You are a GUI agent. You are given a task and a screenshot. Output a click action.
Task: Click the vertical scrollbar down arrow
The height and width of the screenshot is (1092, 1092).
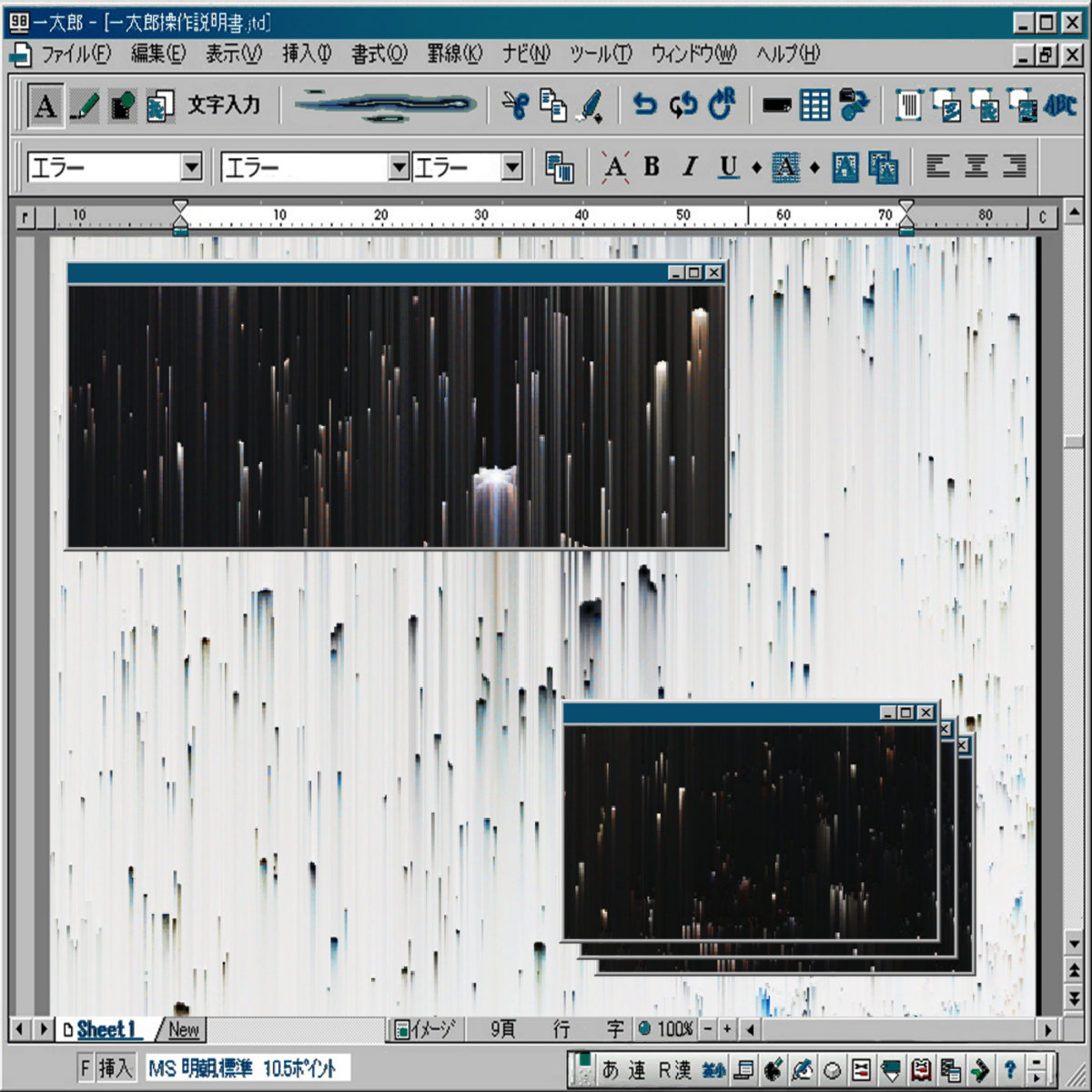[1074, 944]
